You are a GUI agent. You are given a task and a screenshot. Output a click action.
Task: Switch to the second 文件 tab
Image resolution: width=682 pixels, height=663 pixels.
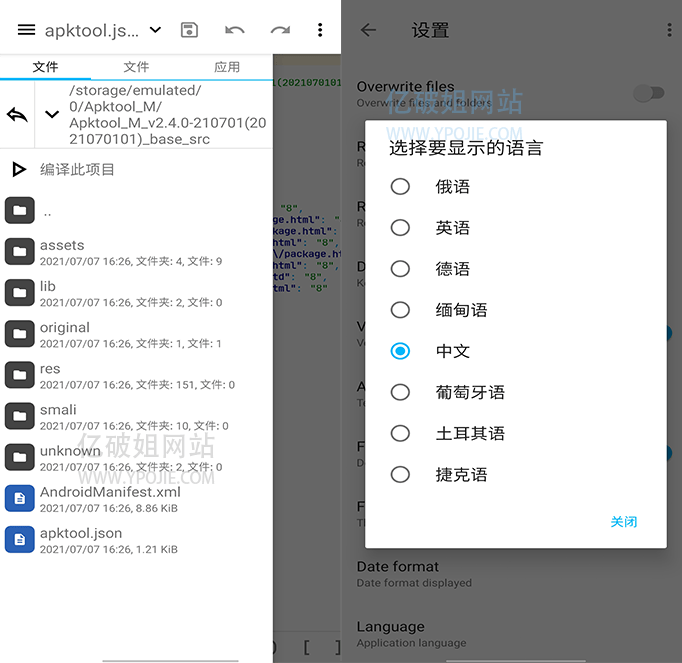136,67
